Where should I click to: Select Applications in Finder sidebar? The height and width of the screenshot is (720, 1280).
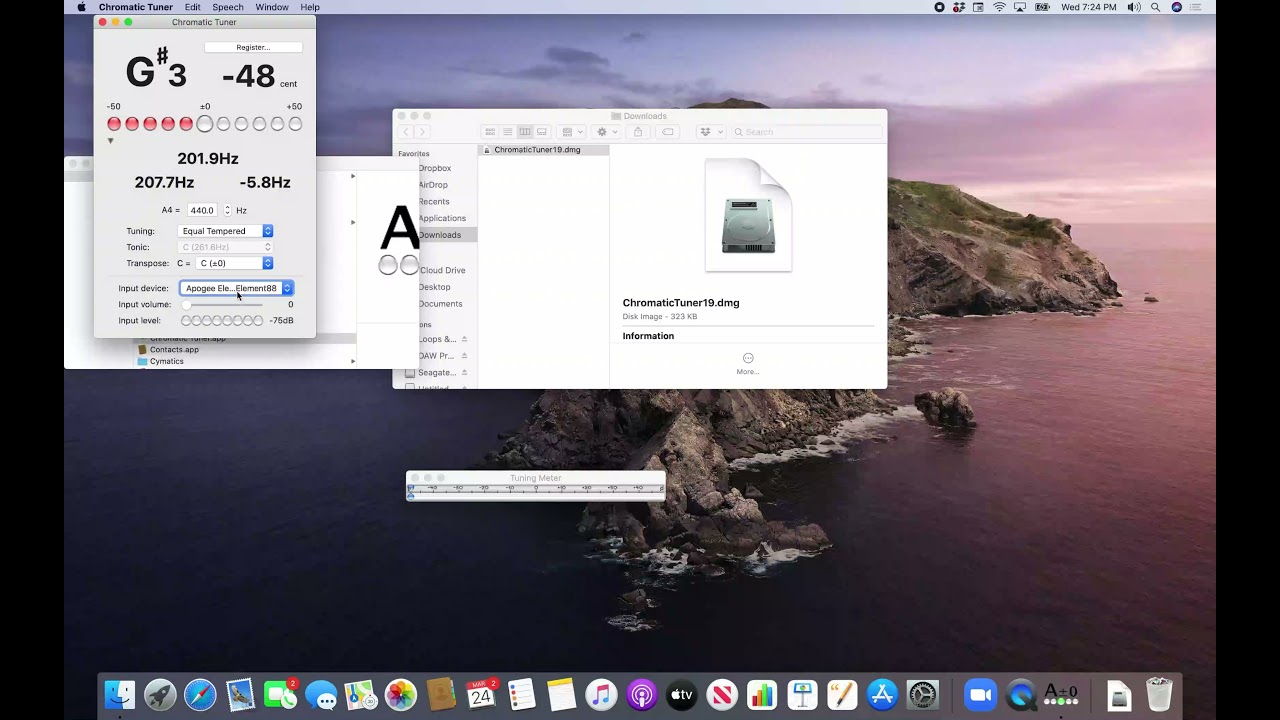click(x=442, y=218)
